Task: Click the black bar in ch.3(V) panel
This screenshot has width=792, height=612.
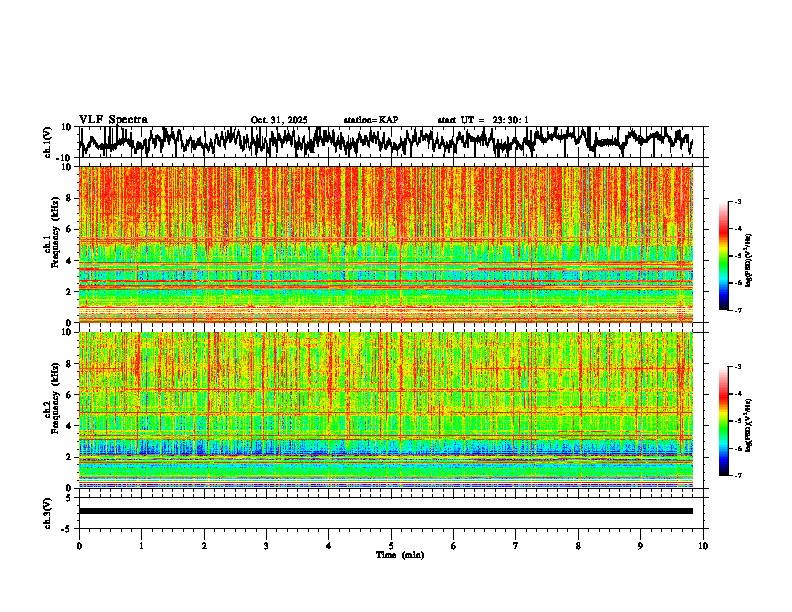Action: tap(385, 511)
